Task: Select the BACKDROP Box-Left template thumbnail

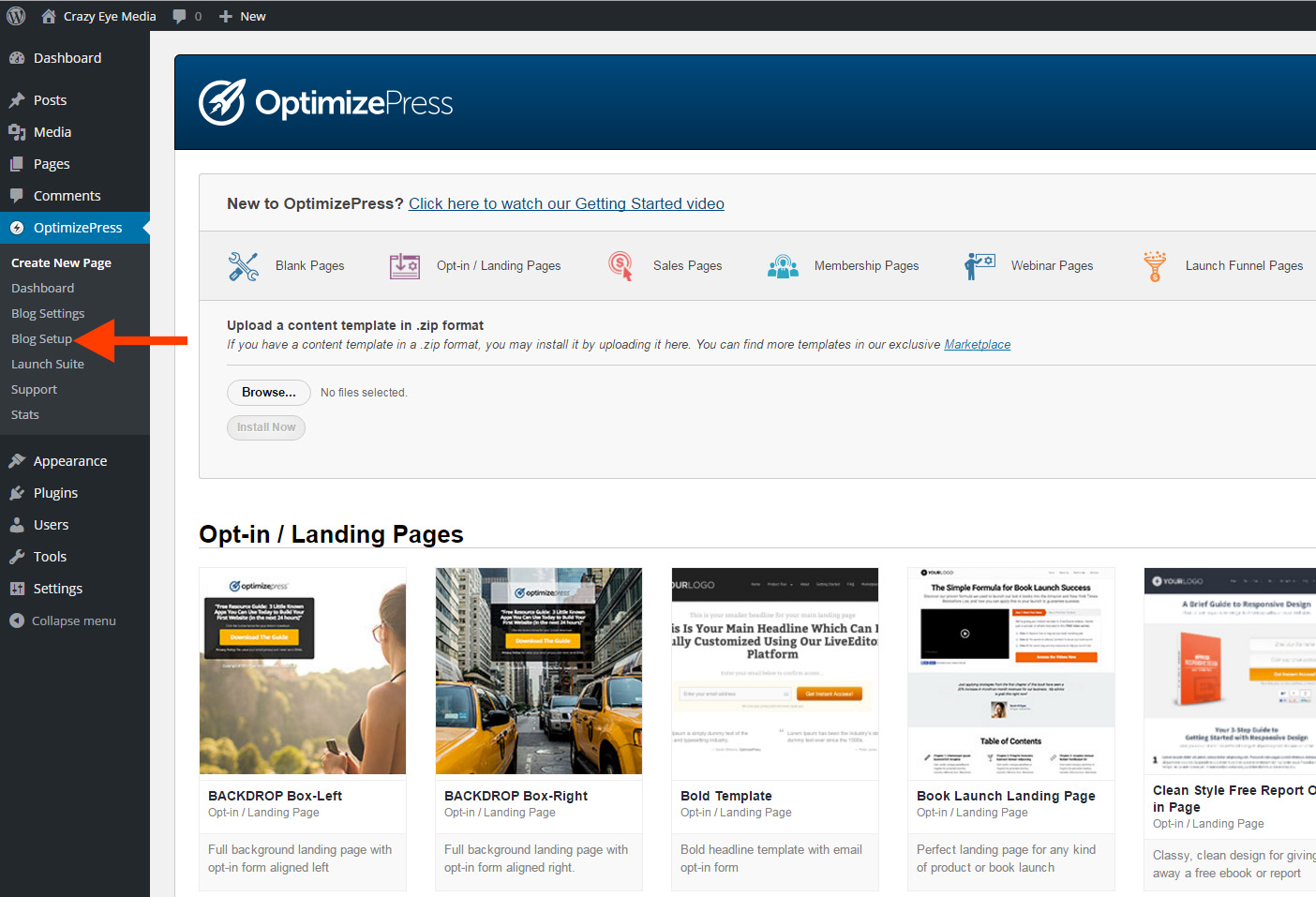Action: coord(303,671)
